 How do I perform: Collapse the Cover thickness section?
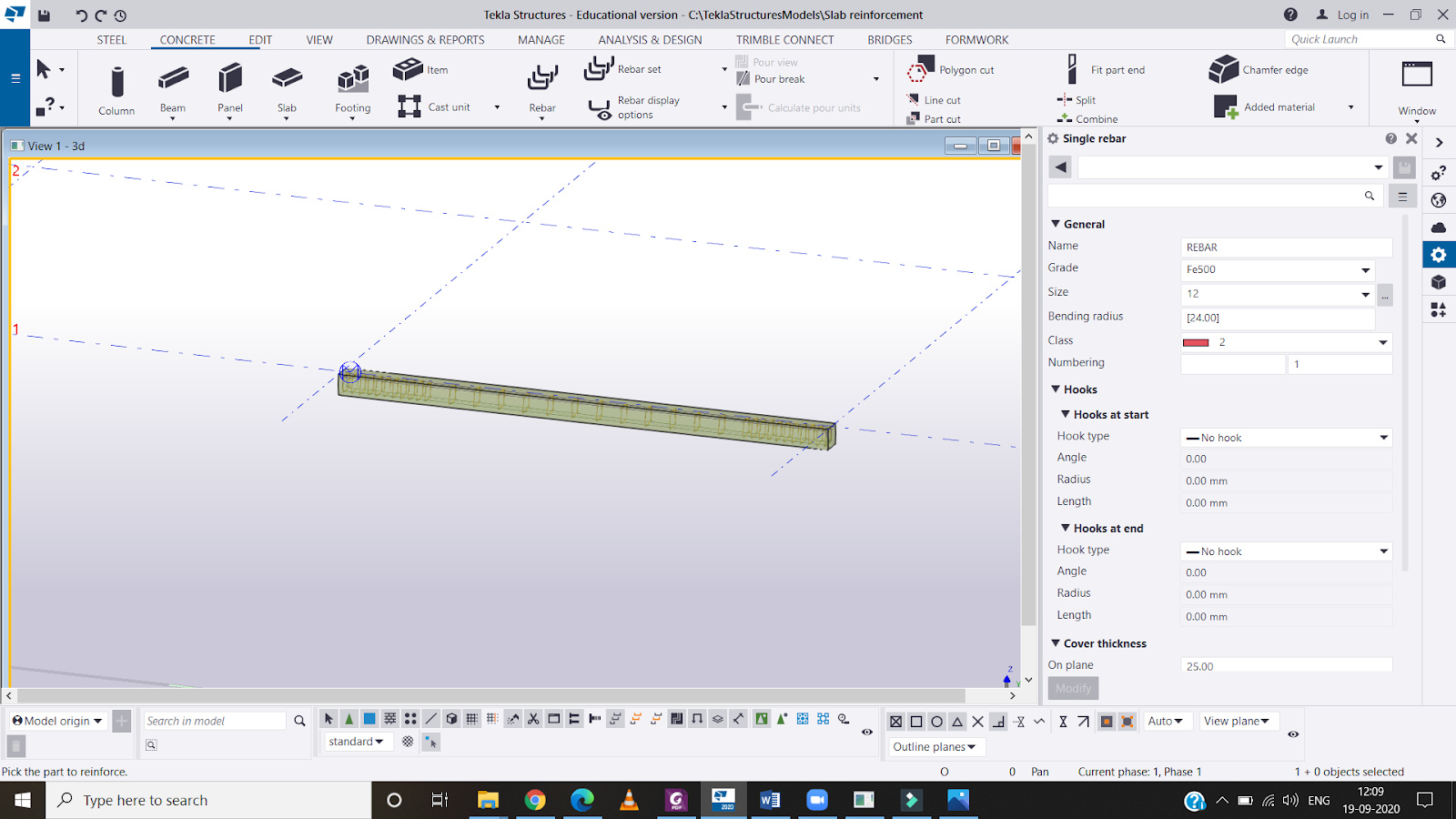coord(1056,643)
